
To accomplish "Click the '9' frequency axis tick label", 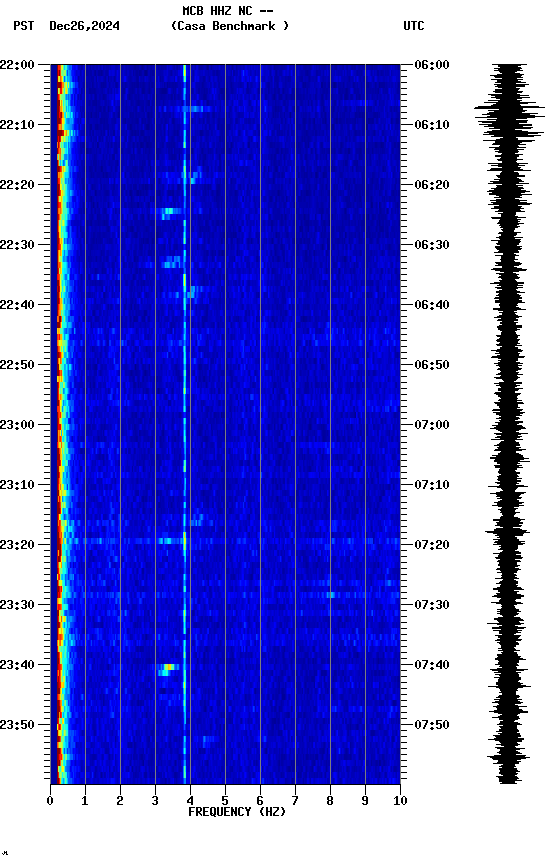I will pos(365,801).
